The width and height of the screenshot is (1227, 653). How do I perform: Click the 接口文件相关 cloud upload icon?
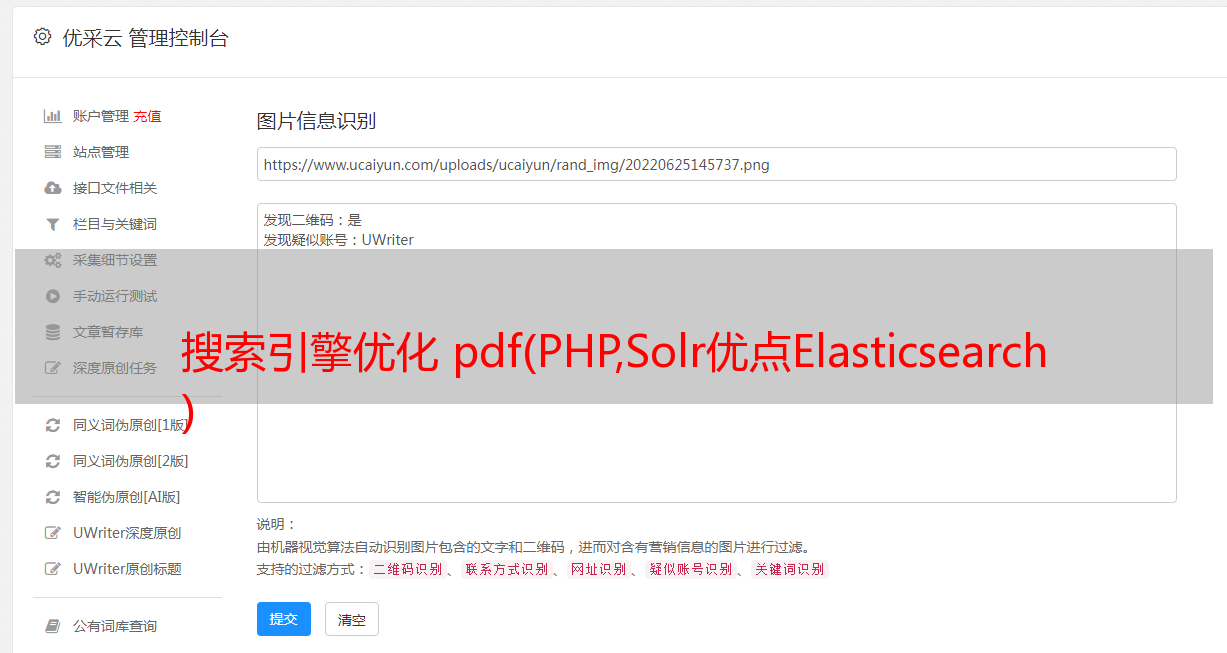(53, 188)
